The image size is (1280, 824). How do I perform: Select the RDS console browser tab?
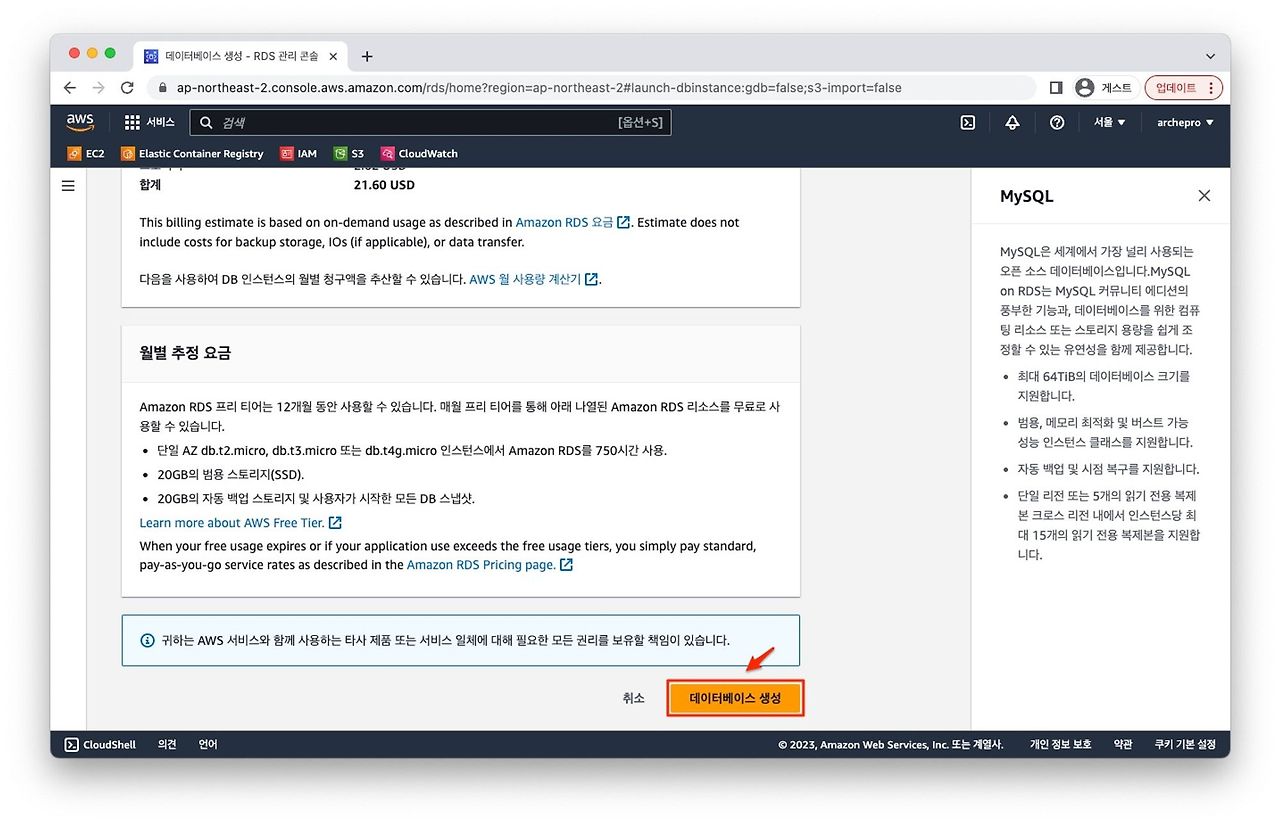[x=240, y=56]
